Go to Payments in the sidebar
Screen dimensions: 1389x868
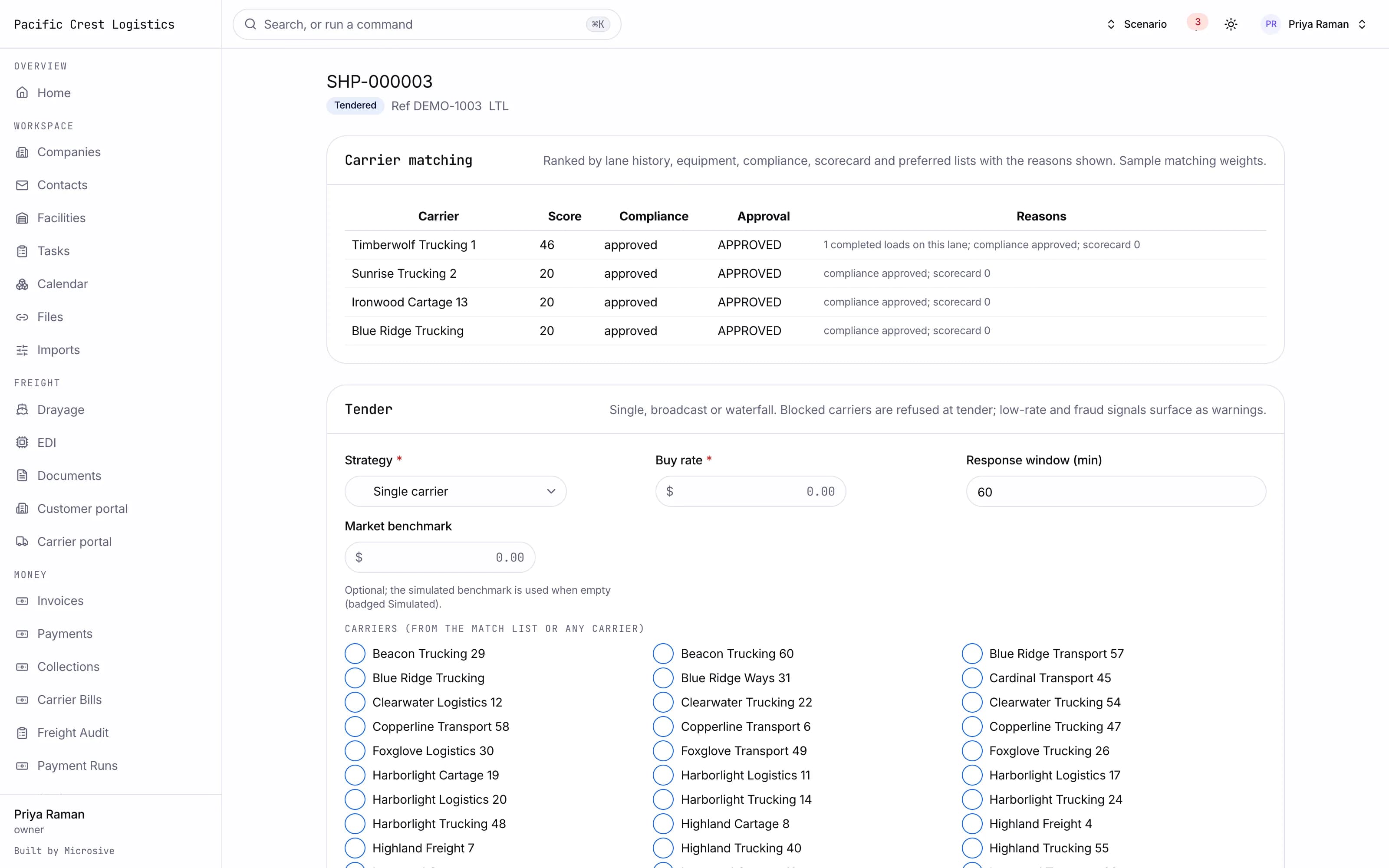(64, 634)
